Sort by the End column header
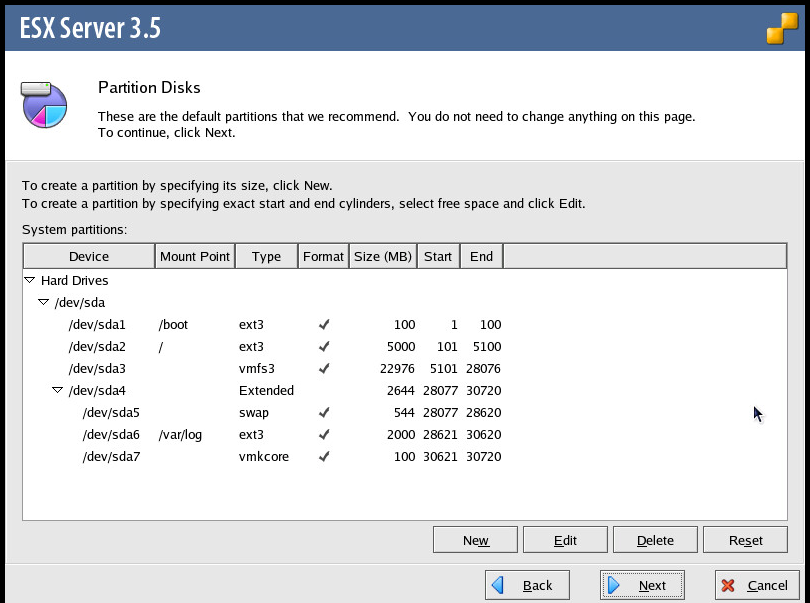Viewport: 810px width, 603px height. click(x=481, y=256)
